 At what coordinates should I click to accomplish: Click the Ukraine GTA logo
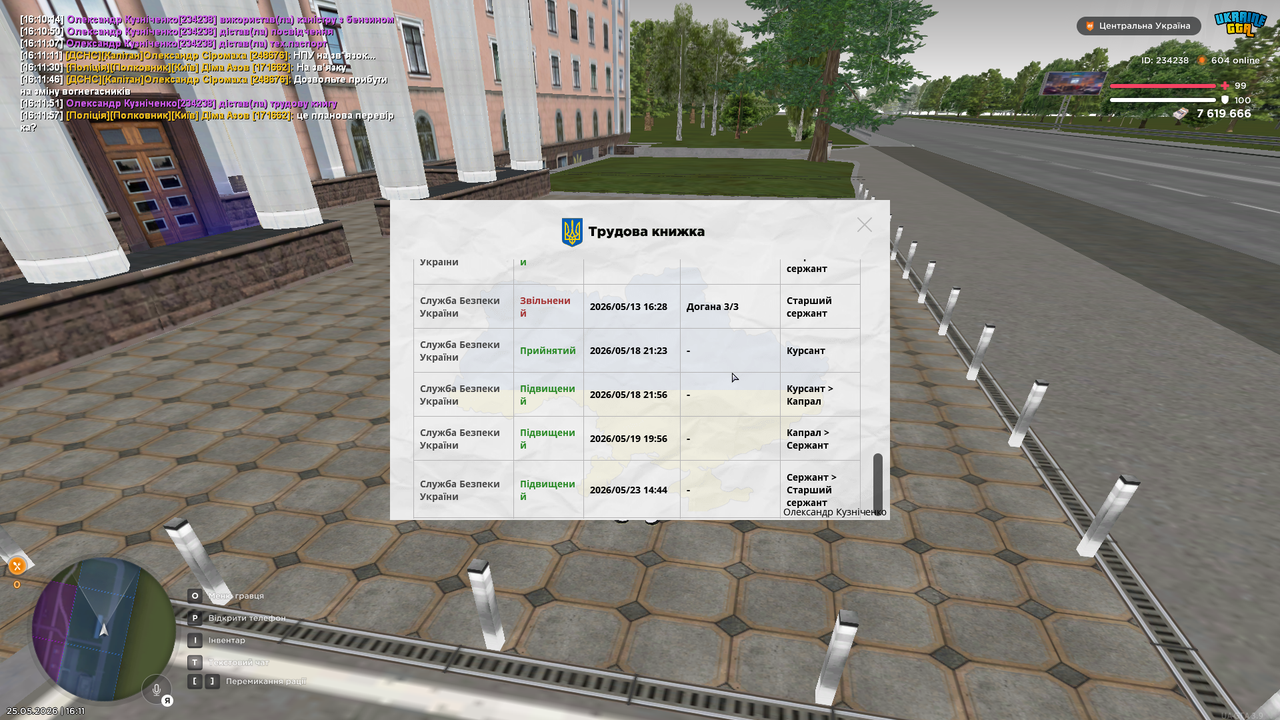click(1240, 23)
